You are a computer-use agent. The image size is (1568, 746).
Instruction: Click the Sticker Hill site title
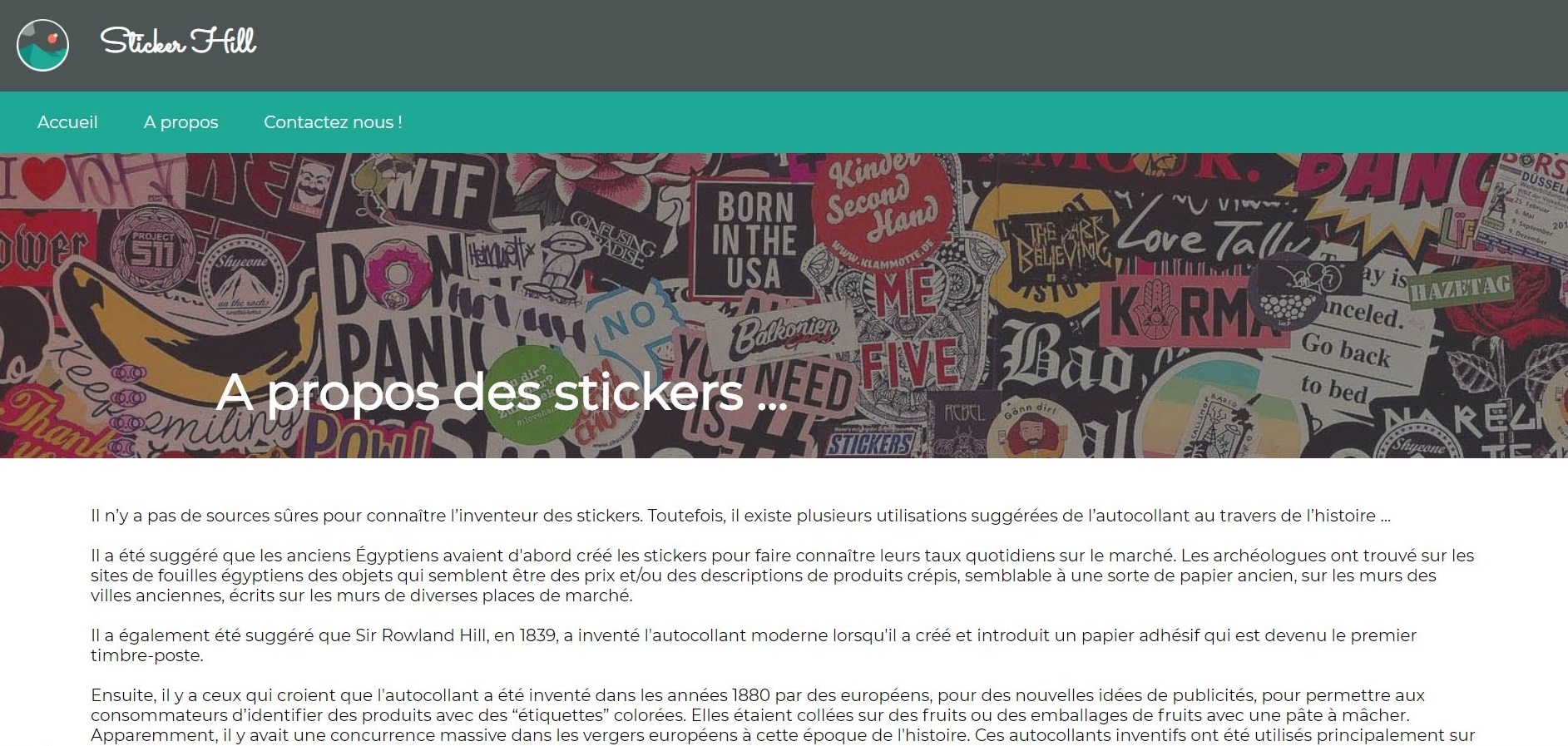tap(178, 41)
